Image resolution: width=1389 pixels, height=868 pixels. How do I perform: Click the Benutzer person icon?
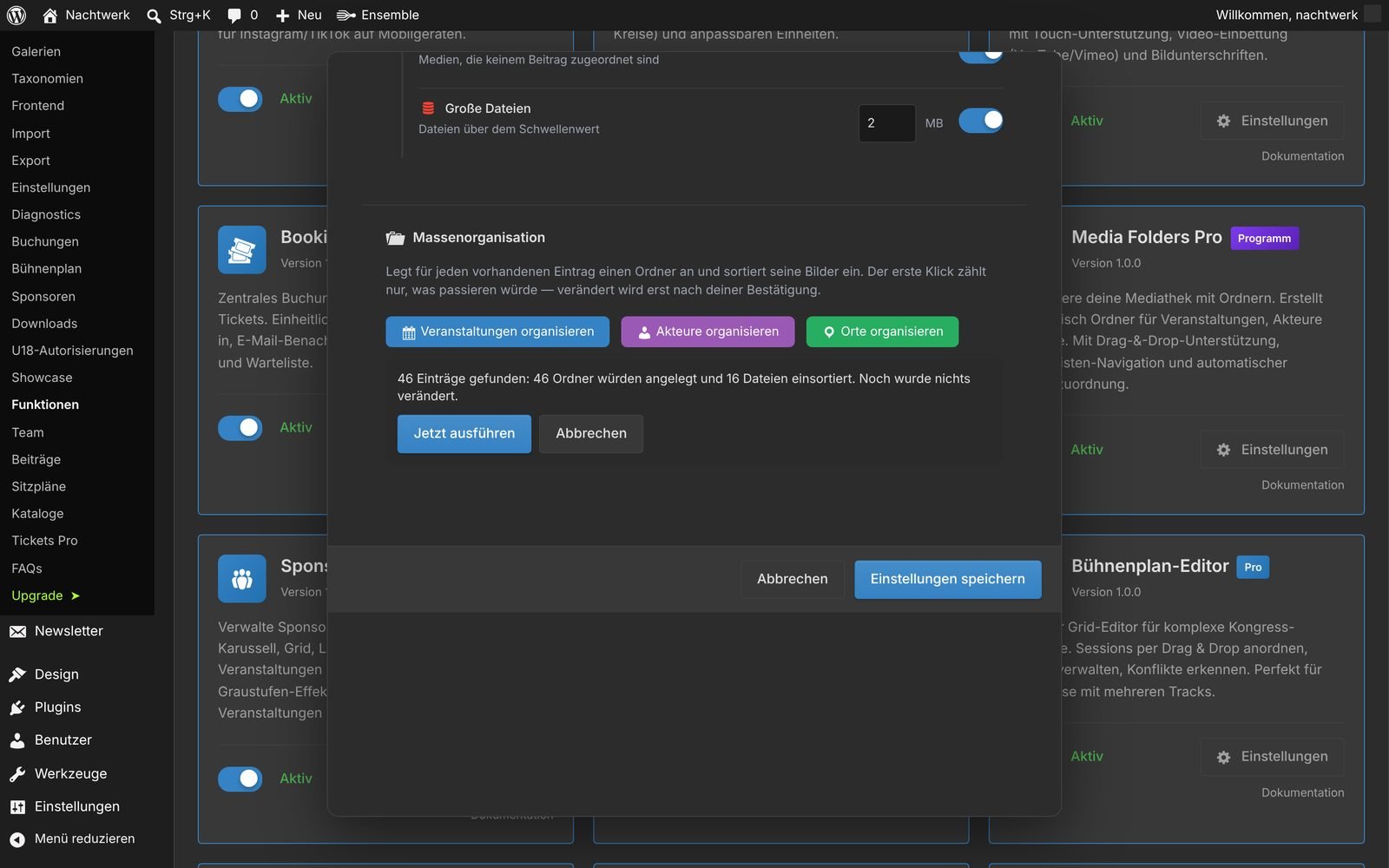point(17,740)
